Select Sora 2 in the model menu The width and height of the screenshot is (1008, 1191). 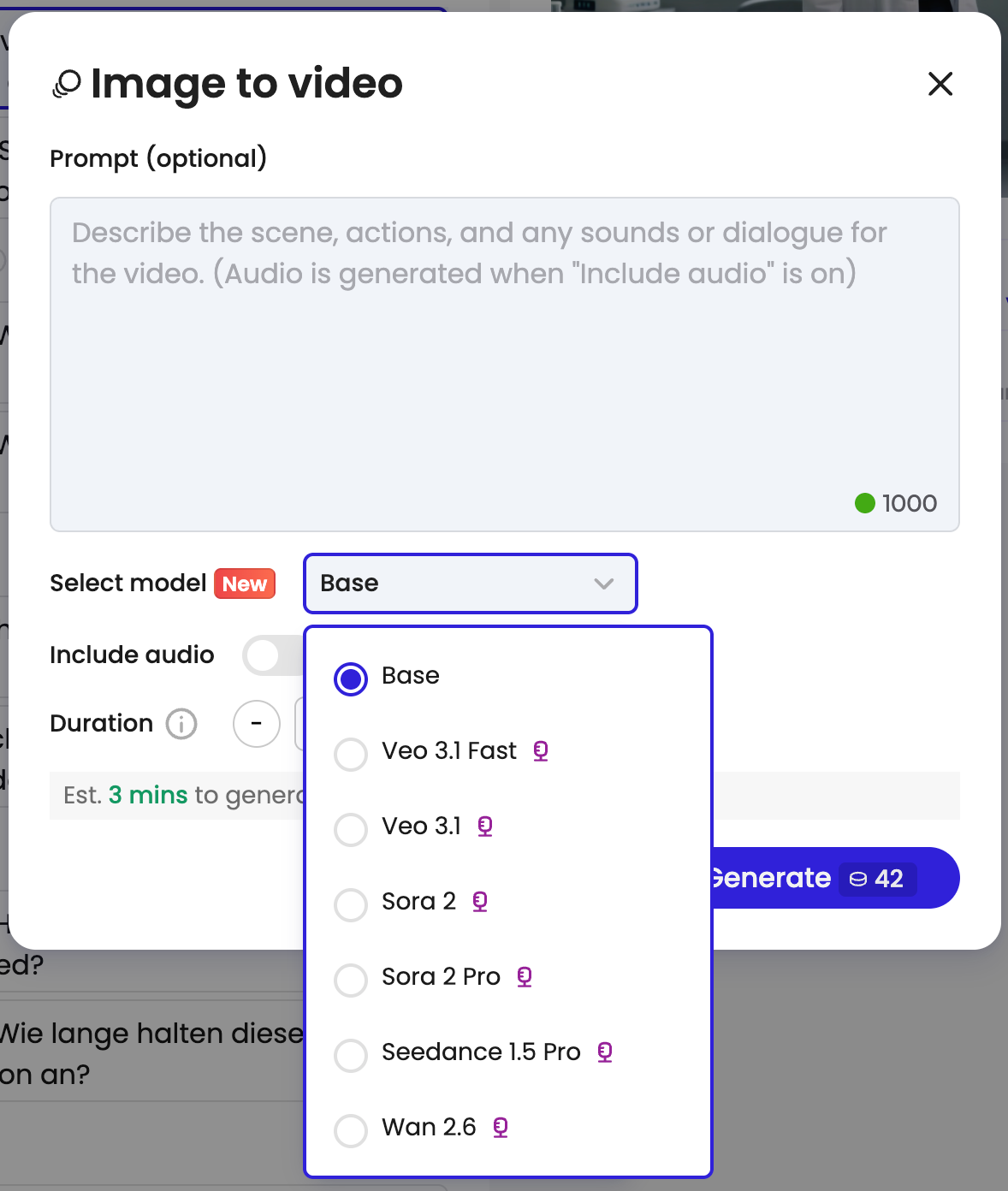(x=351, y=904)
